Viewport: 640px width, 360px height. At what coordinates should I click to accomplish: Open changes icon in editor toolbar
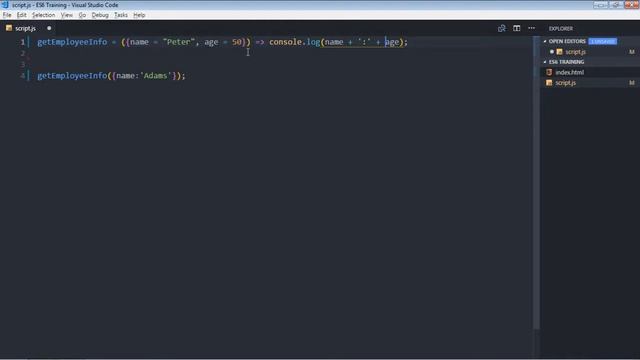tap(502, 28)
